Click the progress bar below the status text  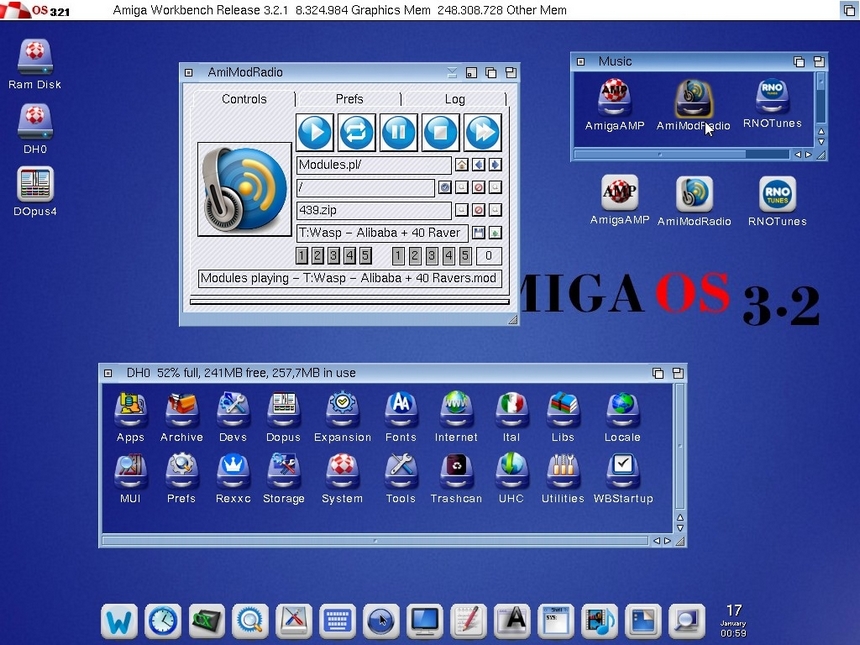(x=349, y=301)
